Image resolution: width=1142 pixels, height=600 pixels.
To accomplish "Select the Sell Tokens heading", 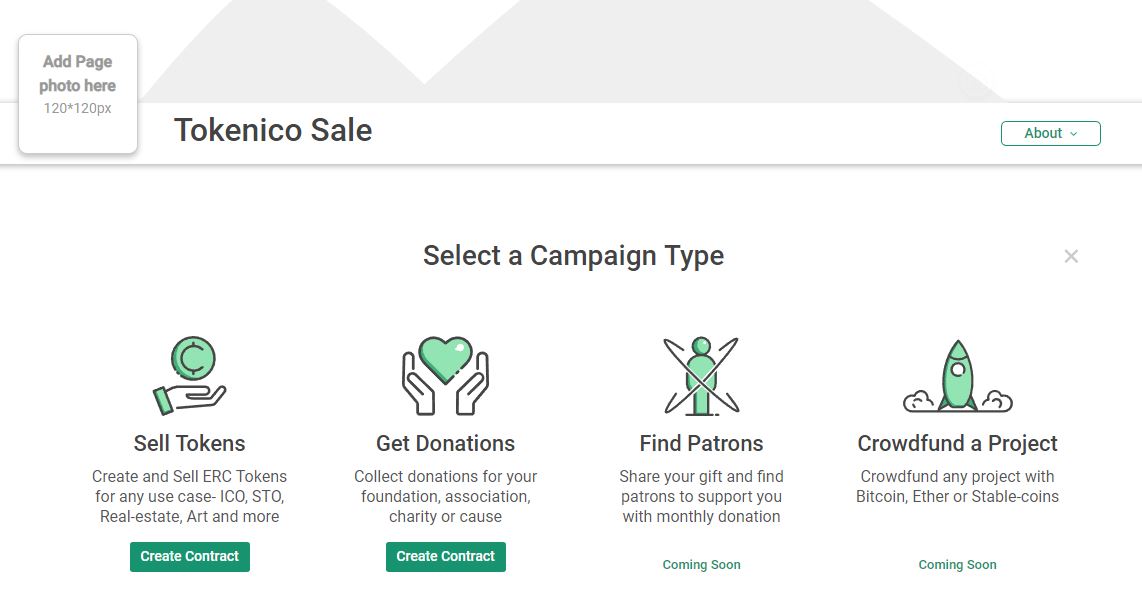I will pos(189,443).
